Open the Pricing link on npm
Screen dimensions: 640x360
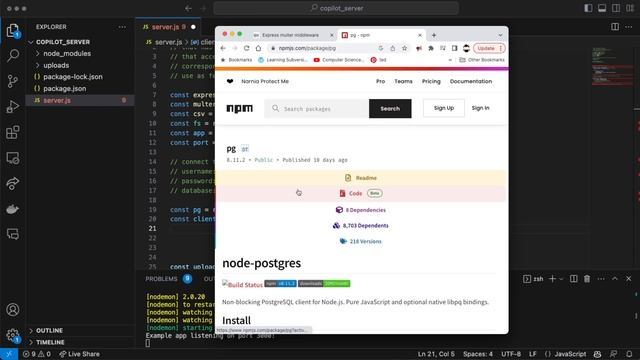coord(431,81)
